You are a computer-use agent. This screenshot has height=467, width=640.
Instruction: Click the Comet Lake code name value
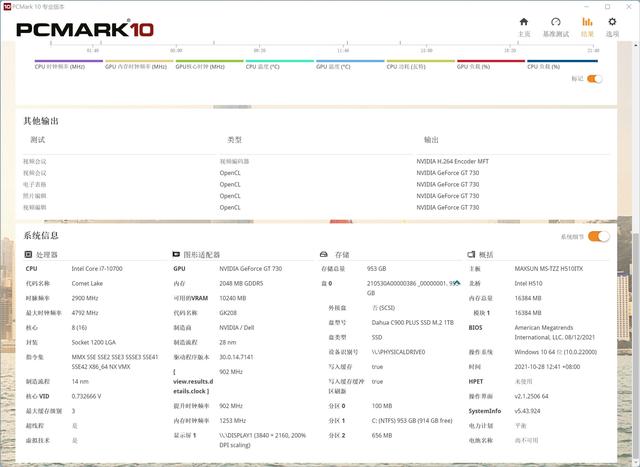[87, 283]
